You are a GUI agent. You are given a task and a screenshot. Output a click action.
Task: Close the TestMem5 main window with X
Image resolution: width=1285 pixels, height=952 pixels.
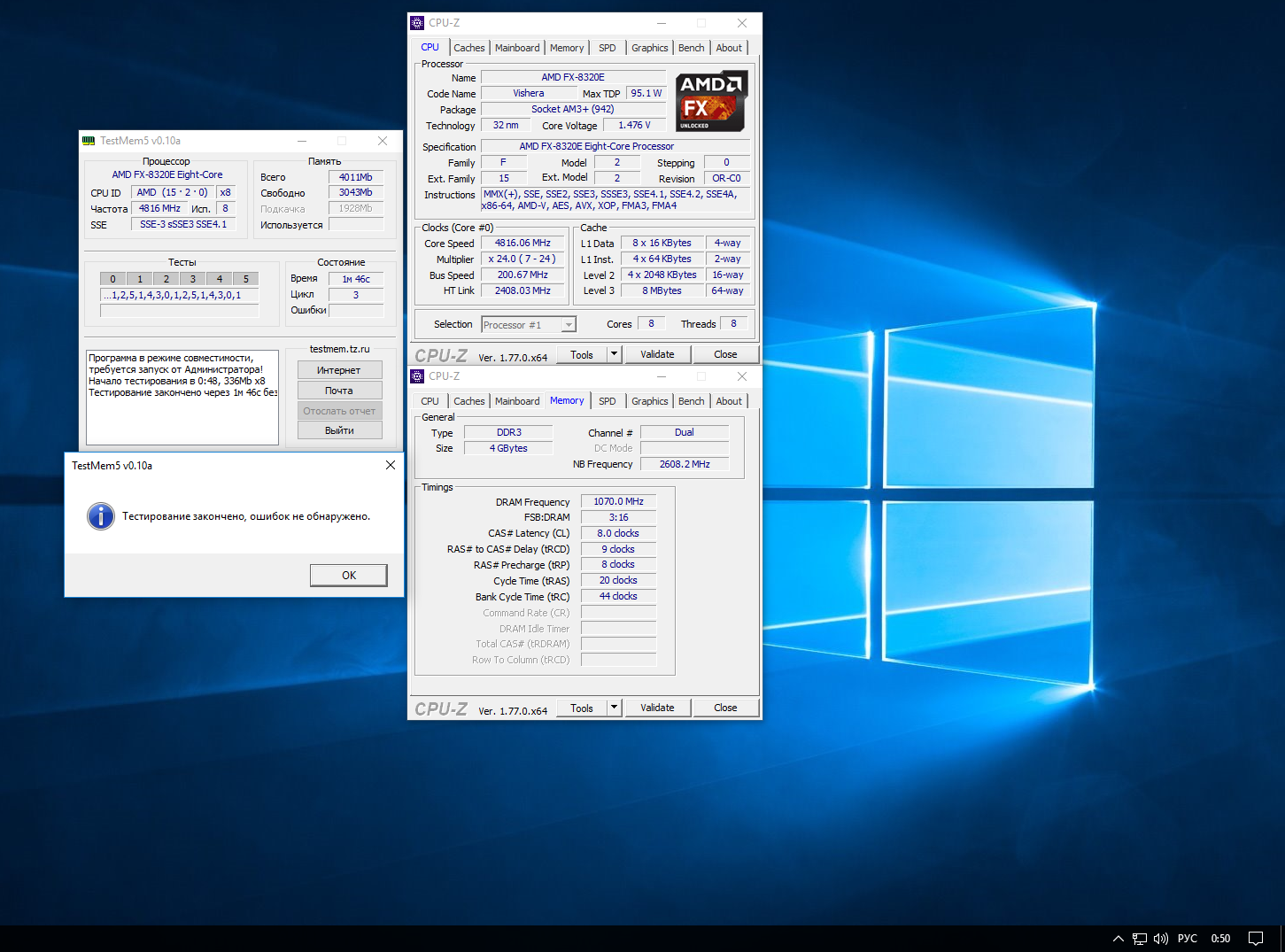tap(383, 141)
